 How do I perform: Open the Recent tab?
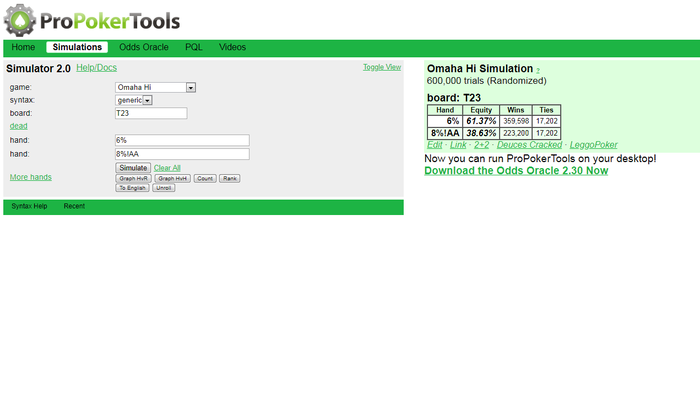[x=74, y=206]
